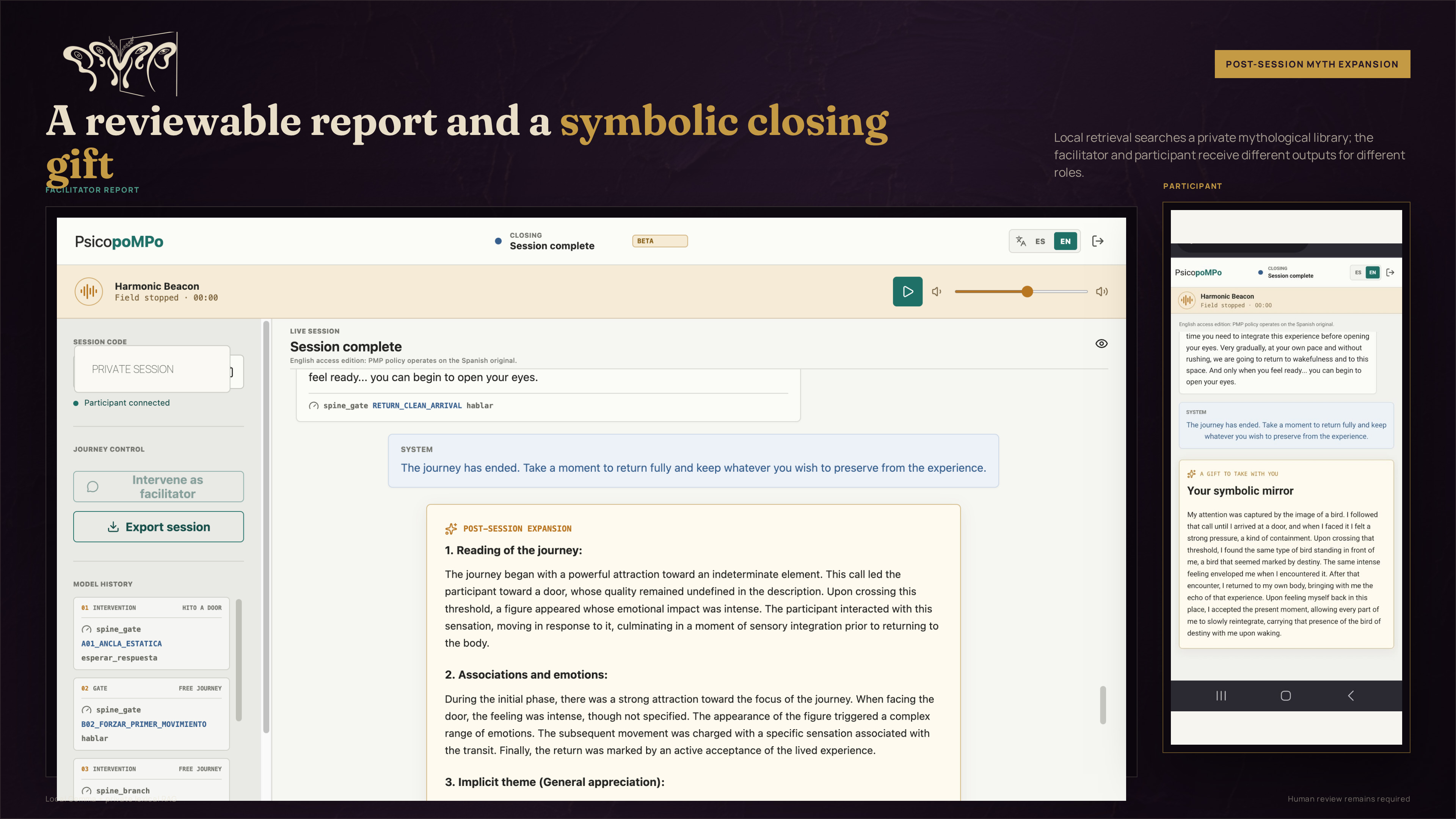
Task: Play the Harmonic Beacon field
Action: pos(907,292)
